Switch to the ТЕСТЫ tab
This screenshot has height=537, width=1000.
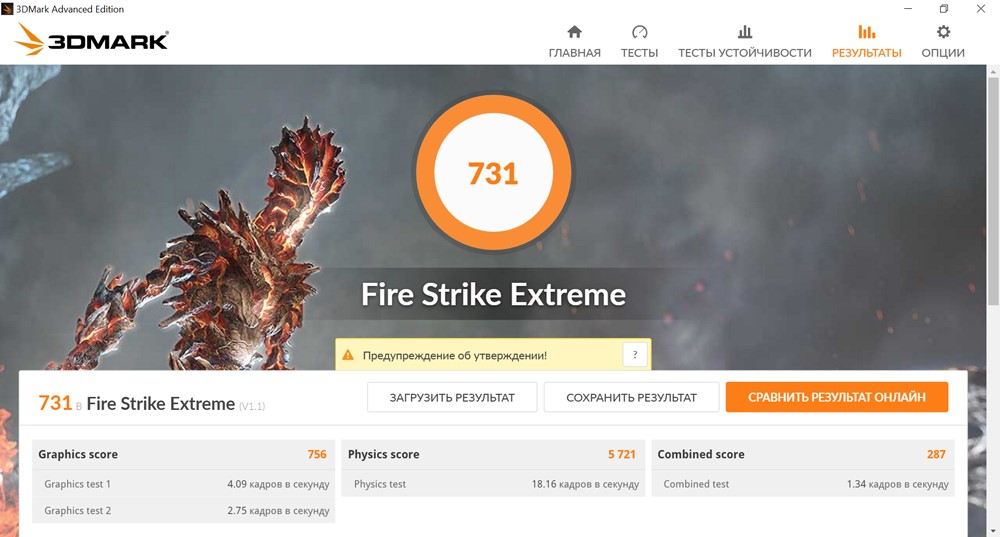click(639, 41)
